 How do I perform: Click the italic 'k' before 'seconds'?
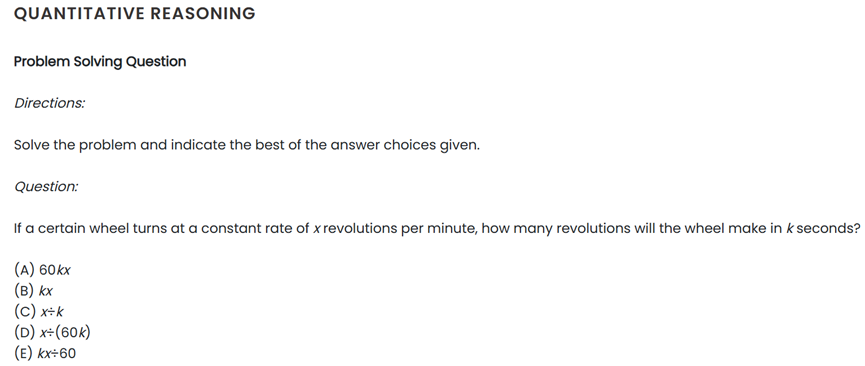point(789,229)
